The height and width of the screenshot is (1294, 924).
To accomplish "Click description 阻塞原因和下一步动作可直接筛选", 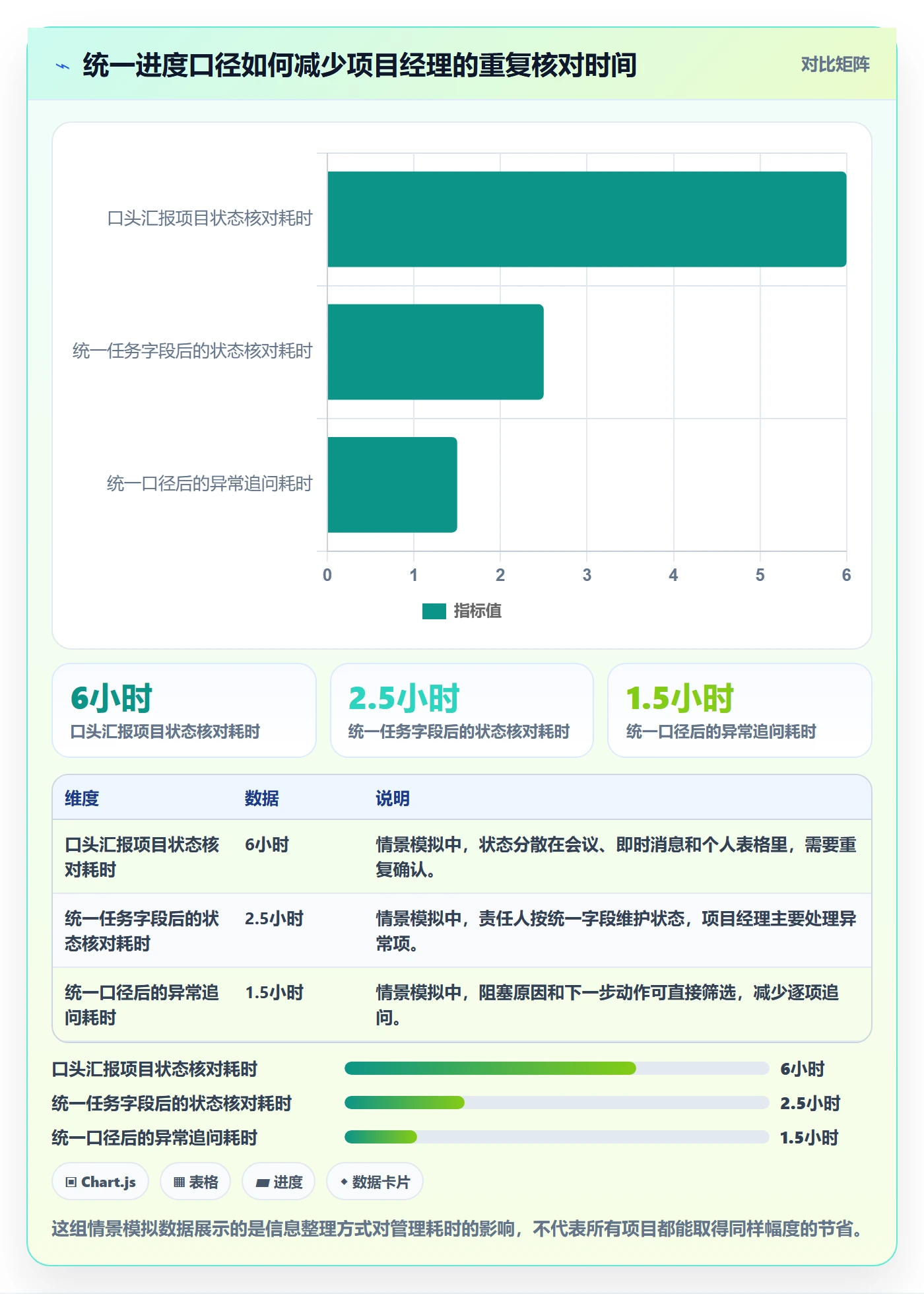I will pos(607,992).
